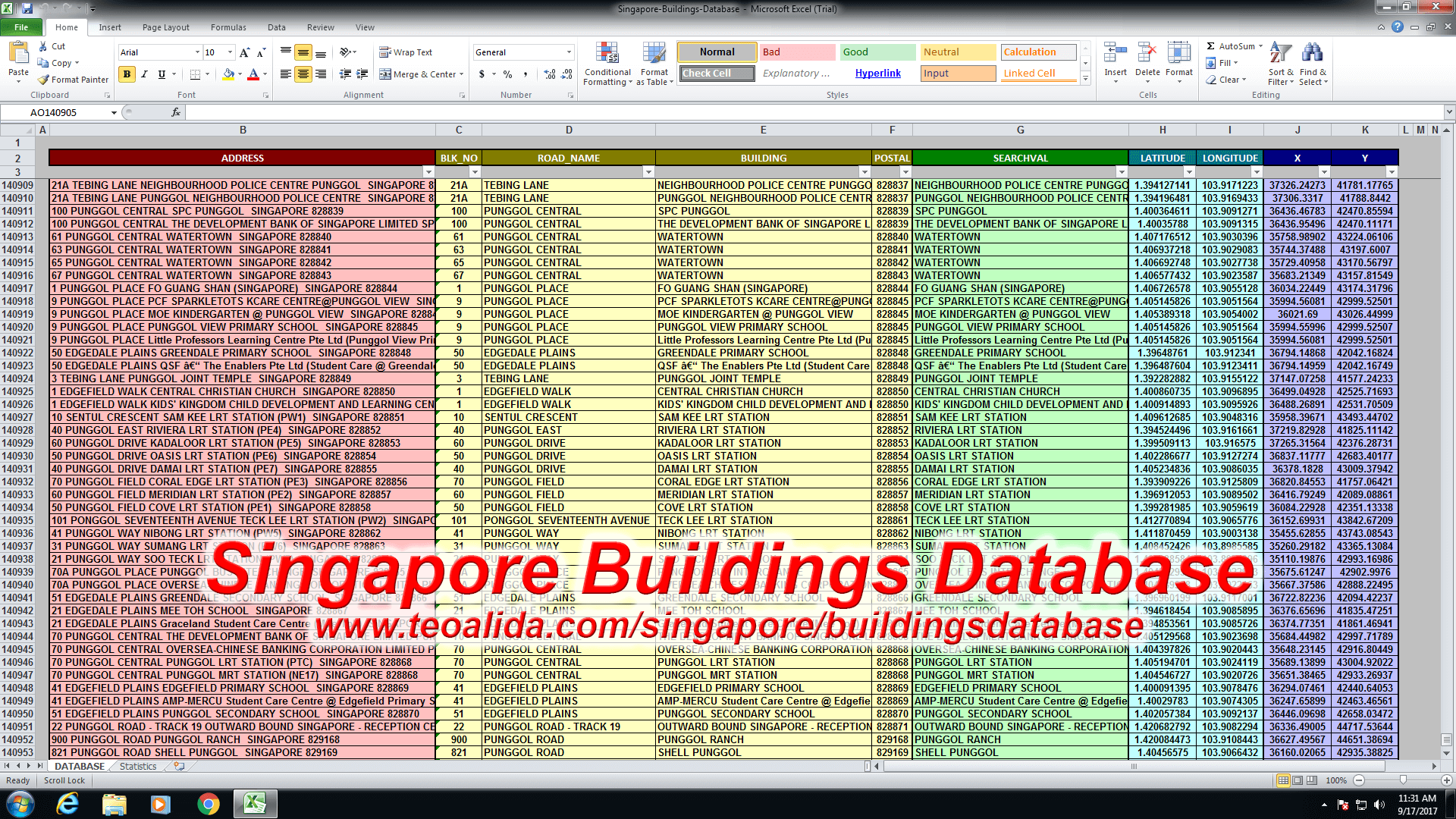Open Conditional Formatting
Image resolution: width=1456 pixels, height=819 pixels.
(607, 64)
